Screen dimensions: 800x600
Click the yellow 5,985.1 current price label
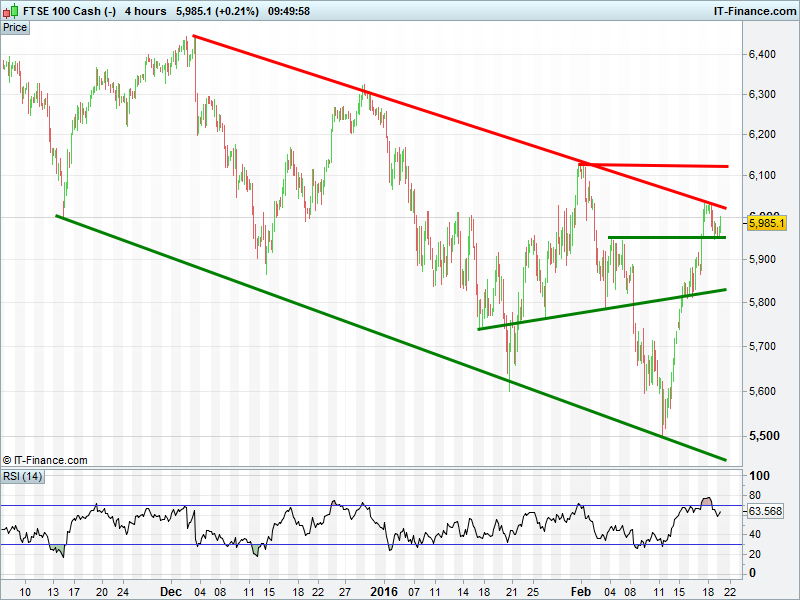click(x=764, y=223)
